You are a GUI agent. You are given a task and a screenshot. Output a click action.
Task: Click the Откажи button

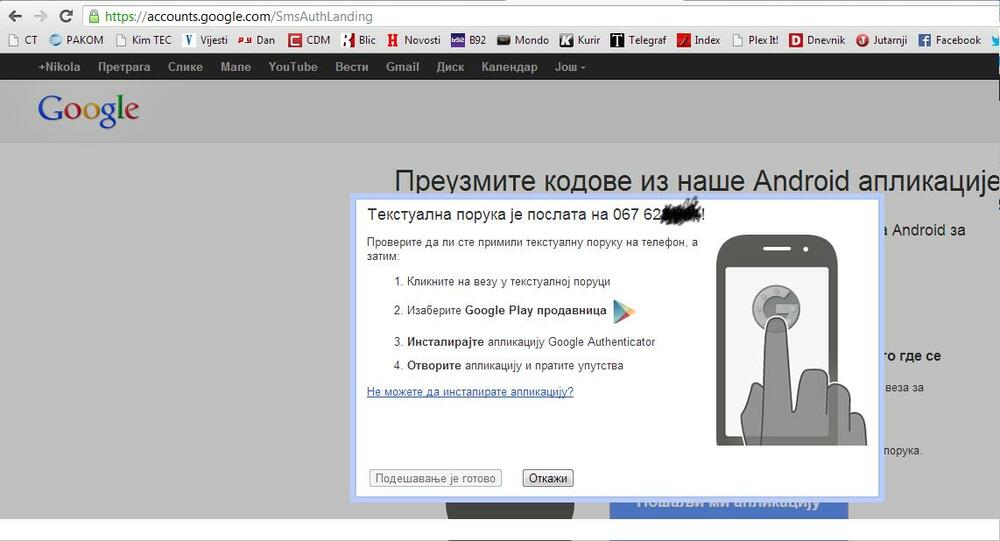548,478
